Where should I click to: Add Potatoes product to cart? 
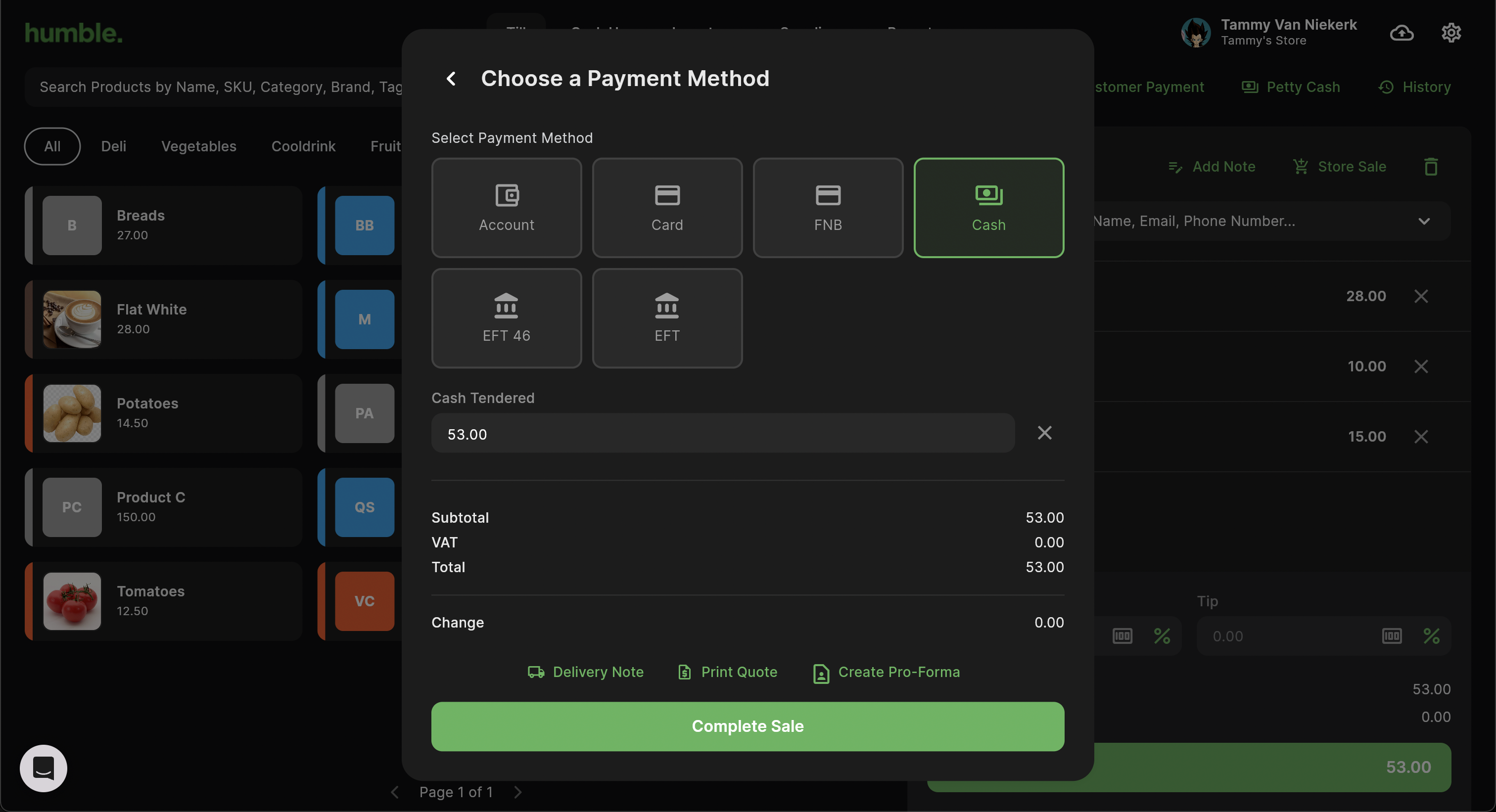164,414
